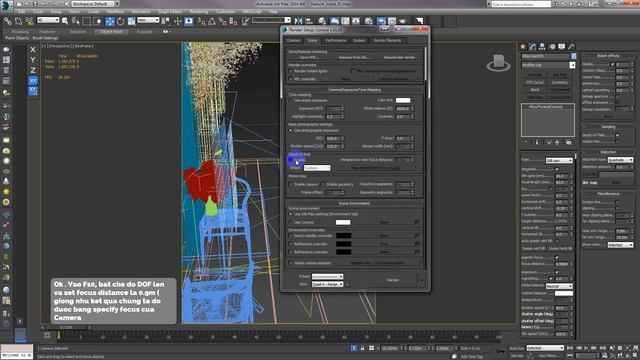
Task: Click the Configure Modifier Sets icon
Action: 569,142
